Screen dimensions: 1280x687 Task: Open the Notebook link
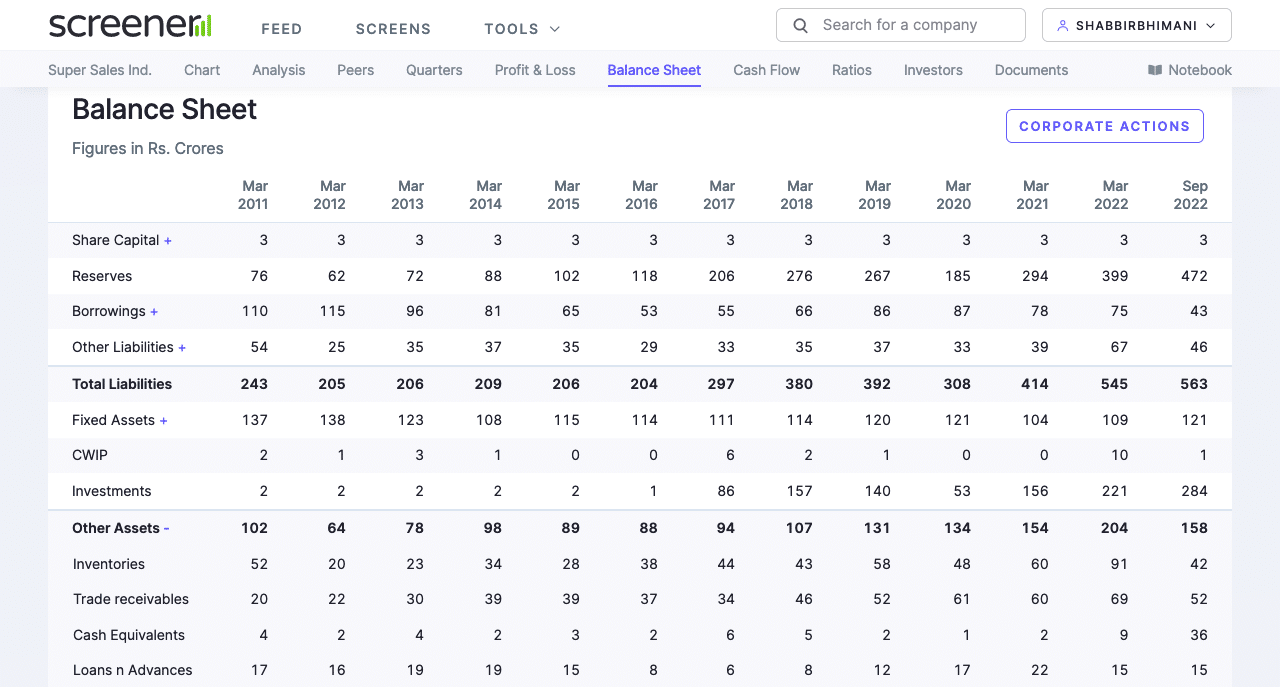tap(1190, 70)
